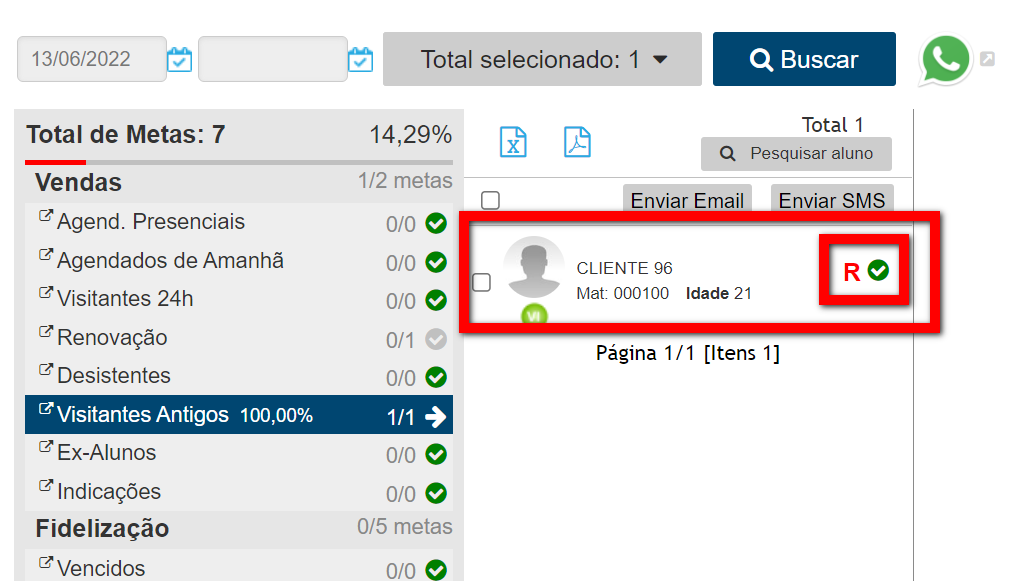This screenshot has width=1035, height=581.
Task: Open WhatsApp icon
Action: click(x=945, y=60)
